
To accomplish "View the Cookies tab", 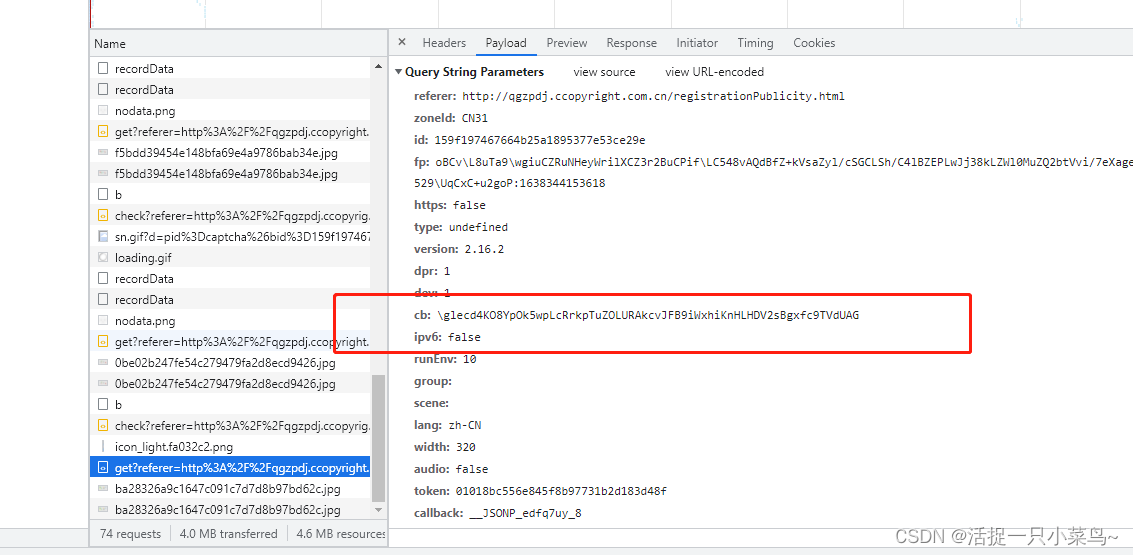I will point(814,43).
